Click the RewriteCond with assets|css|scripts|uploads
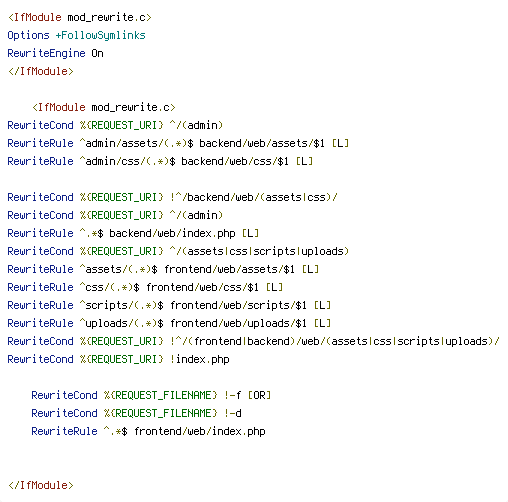Viewport: 508px width, 502px height. [178, 251]
